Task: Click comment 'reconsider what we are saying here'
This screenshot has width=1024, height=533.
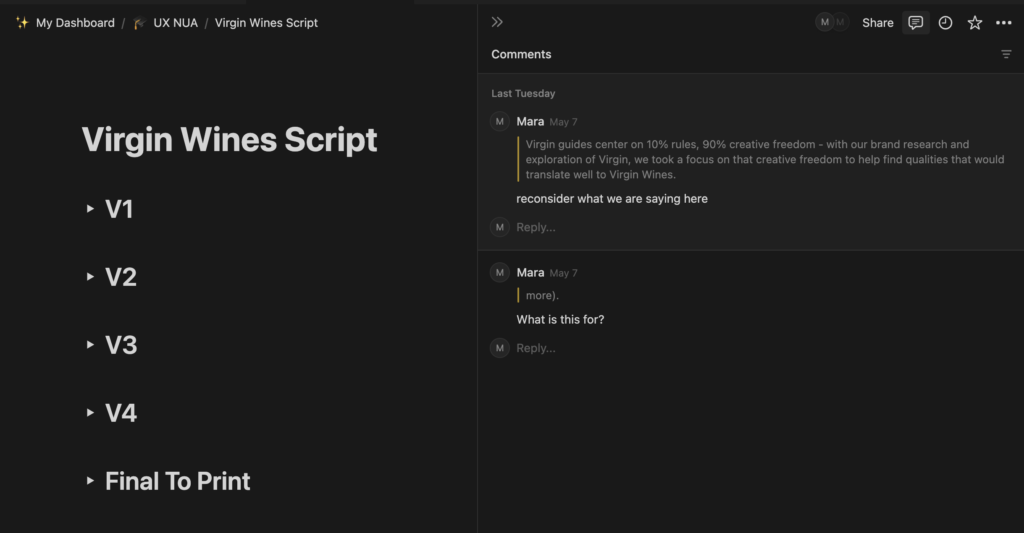Action: pyautogui.click(x=612, y=199)
